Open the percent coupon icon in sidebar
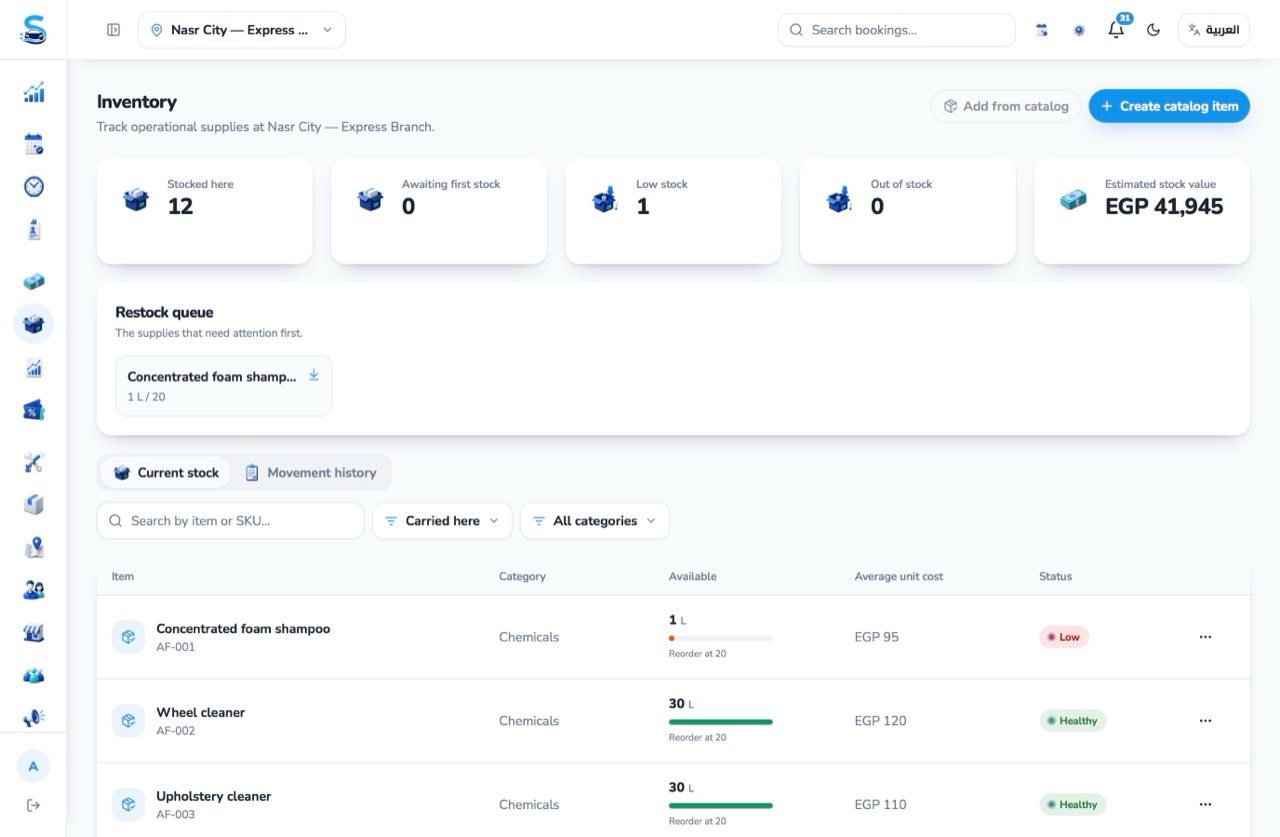 [x=34, y=410]
